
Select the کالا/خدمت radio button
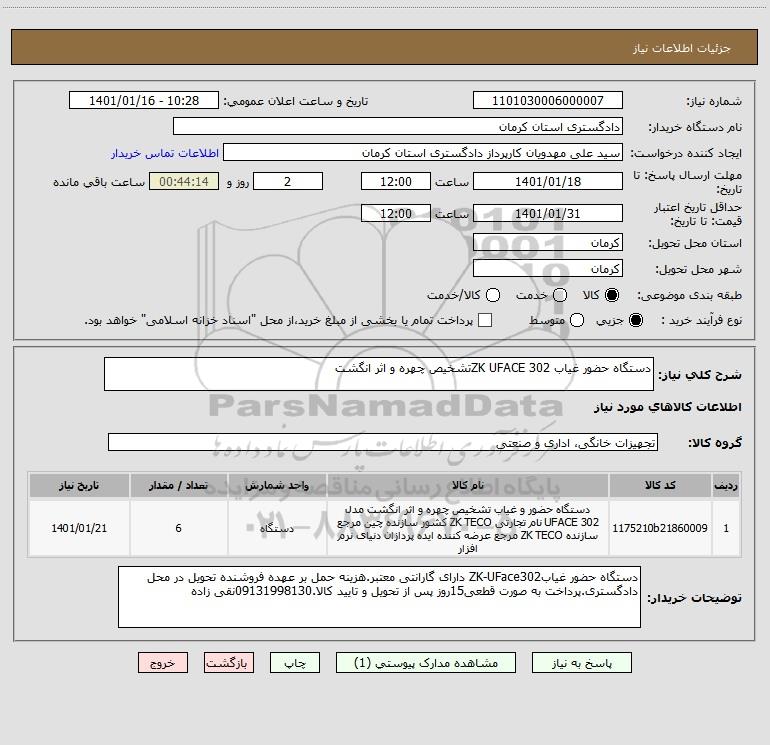tap(493, 295)
